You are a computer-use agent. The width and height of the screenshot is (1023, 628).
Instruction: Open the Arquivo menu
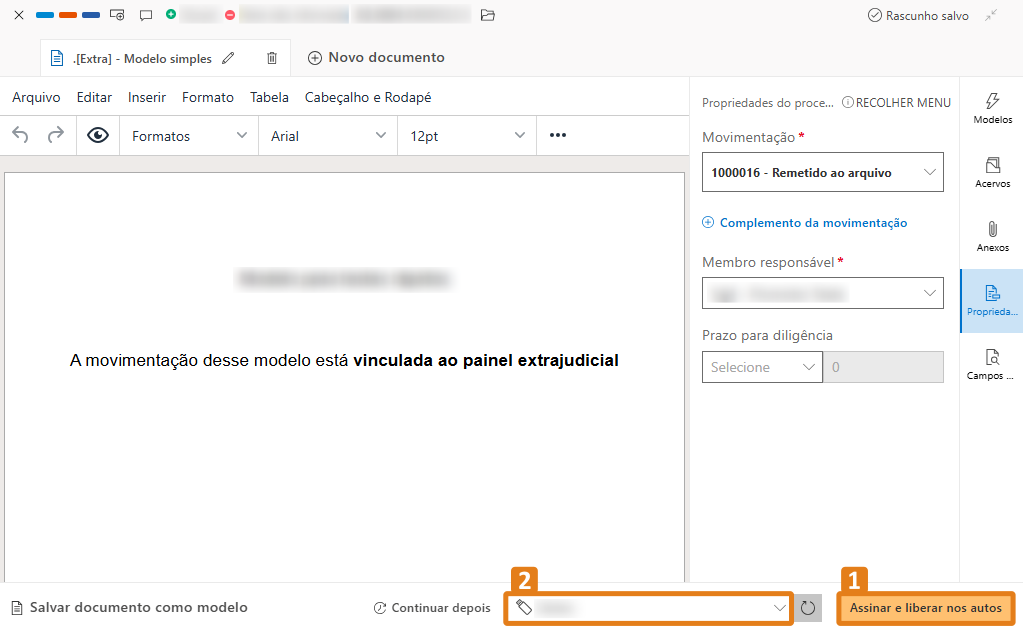pyautogui.click(x=36, y=97)
